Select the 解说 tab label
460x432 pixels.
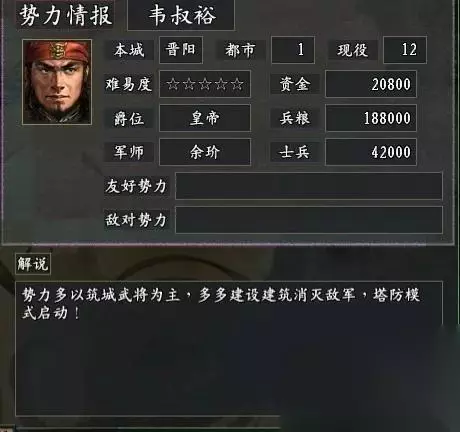coord(33,264)
